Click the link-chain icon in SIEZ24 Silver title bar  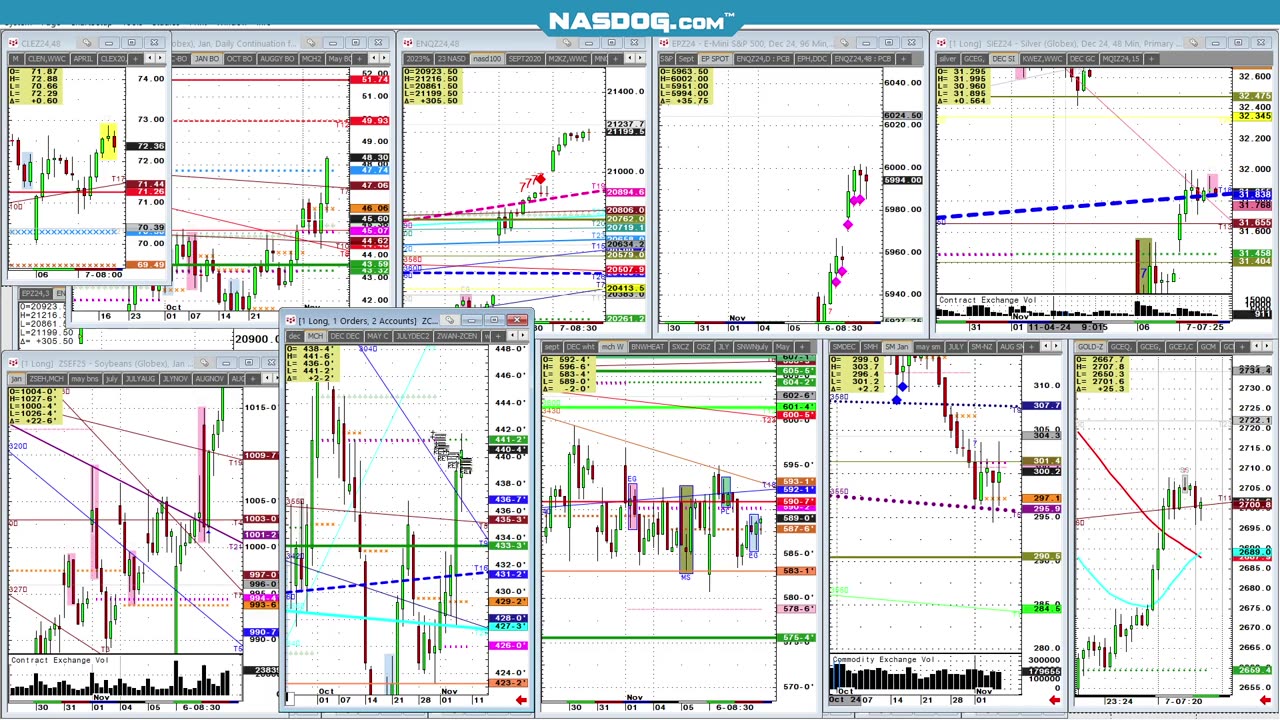click(x=1193, y=43)
